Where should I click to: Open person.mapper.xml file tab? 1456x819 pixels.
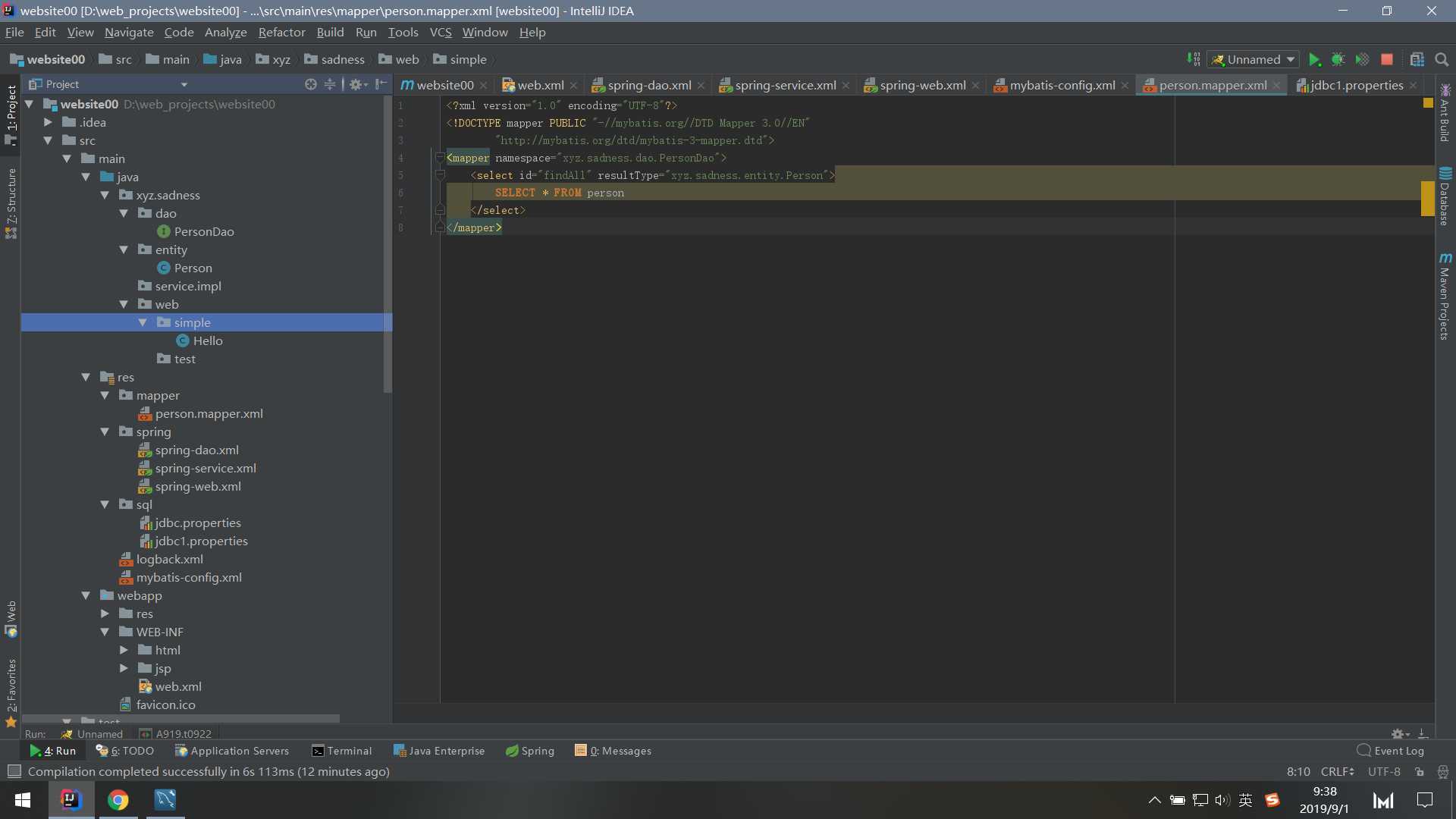click(1214, 84)
